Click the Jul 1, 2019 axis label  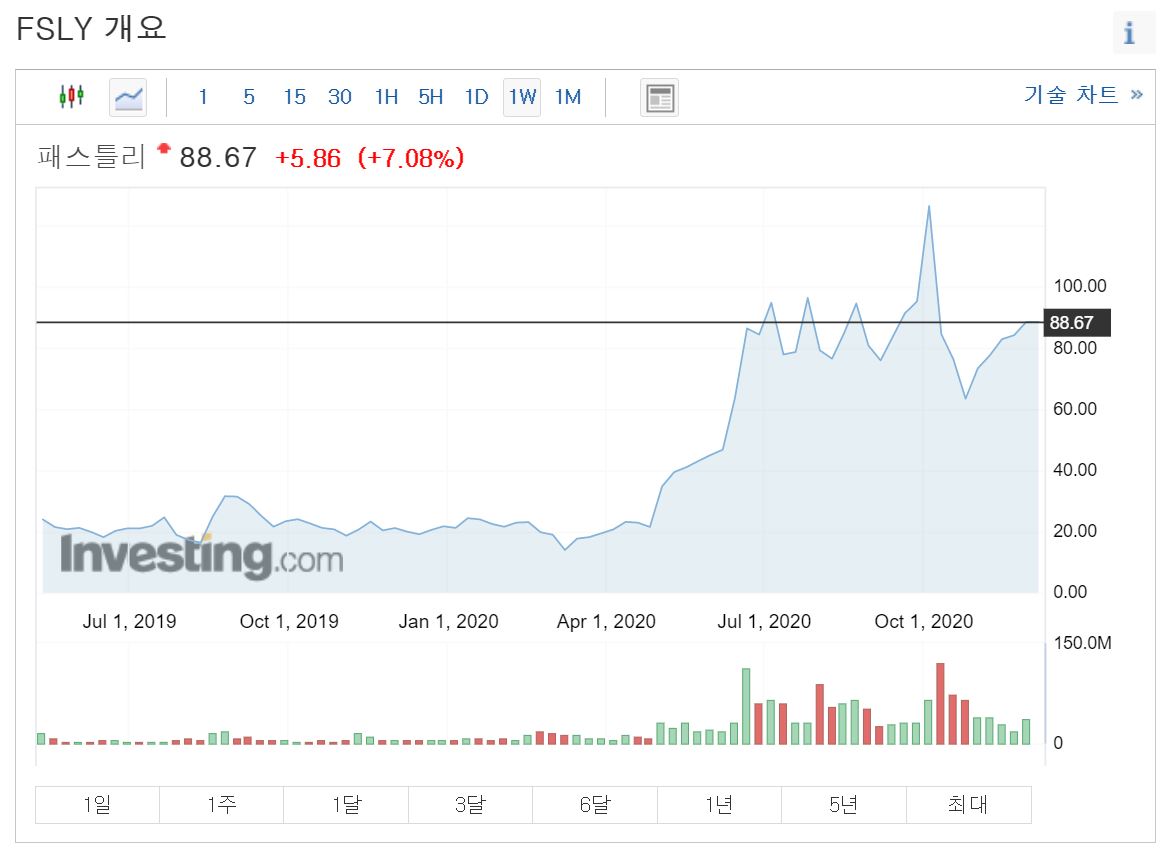point(129,622)
